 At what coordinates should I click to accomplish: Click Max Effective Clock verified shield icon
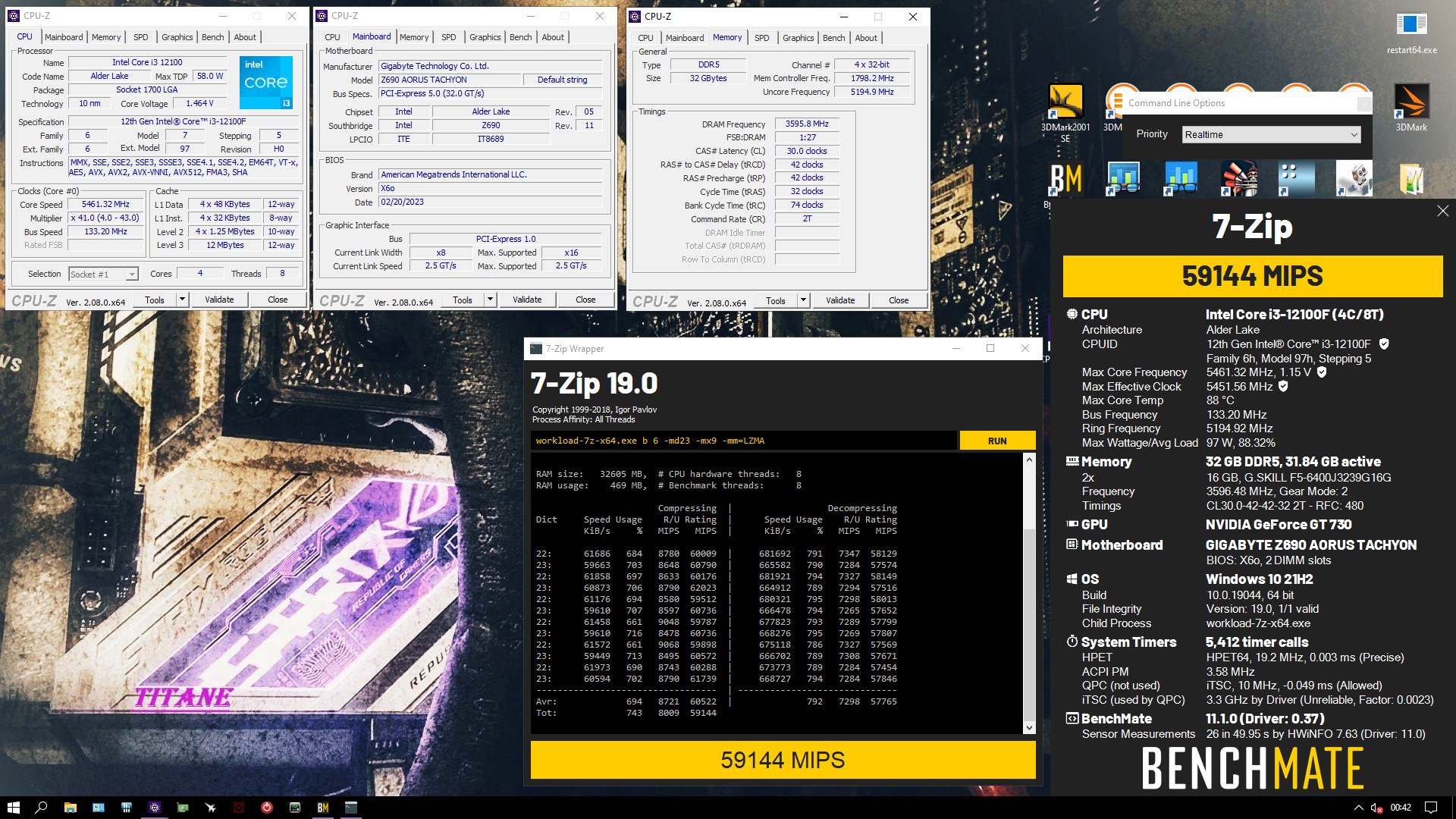tap(1283, 387)
